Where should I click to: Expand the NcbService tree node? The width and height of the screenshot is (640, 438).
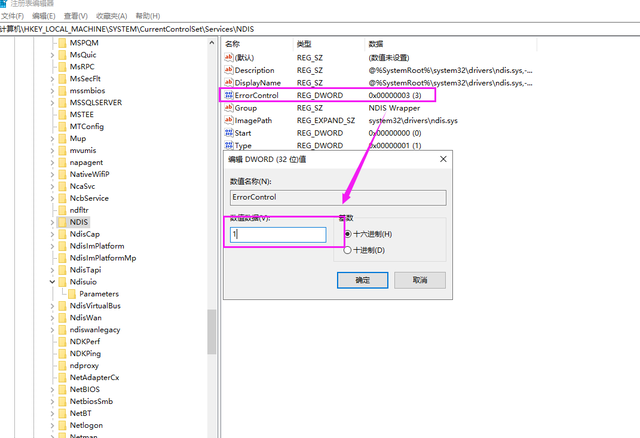(52, 198)
